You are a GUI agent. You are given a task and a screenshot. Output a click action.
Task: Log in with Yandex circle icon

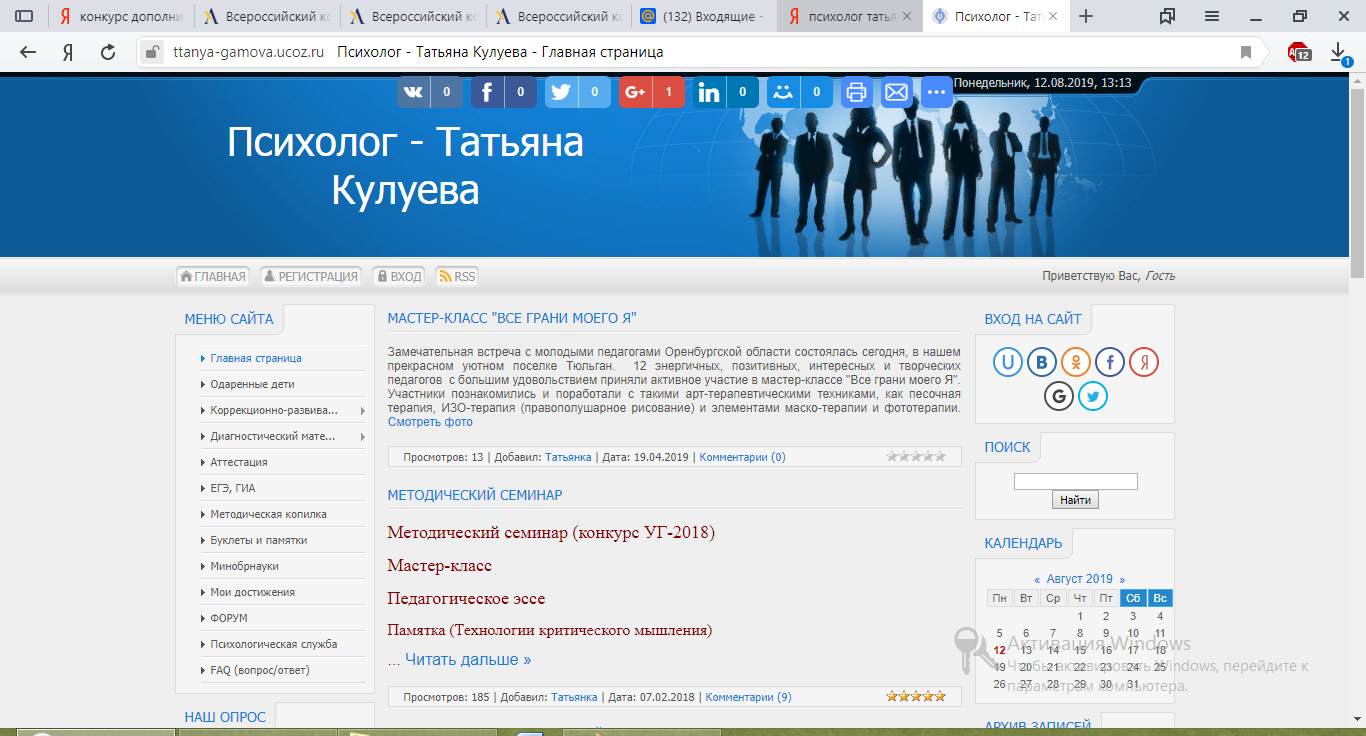click(x=1144, y=362)
